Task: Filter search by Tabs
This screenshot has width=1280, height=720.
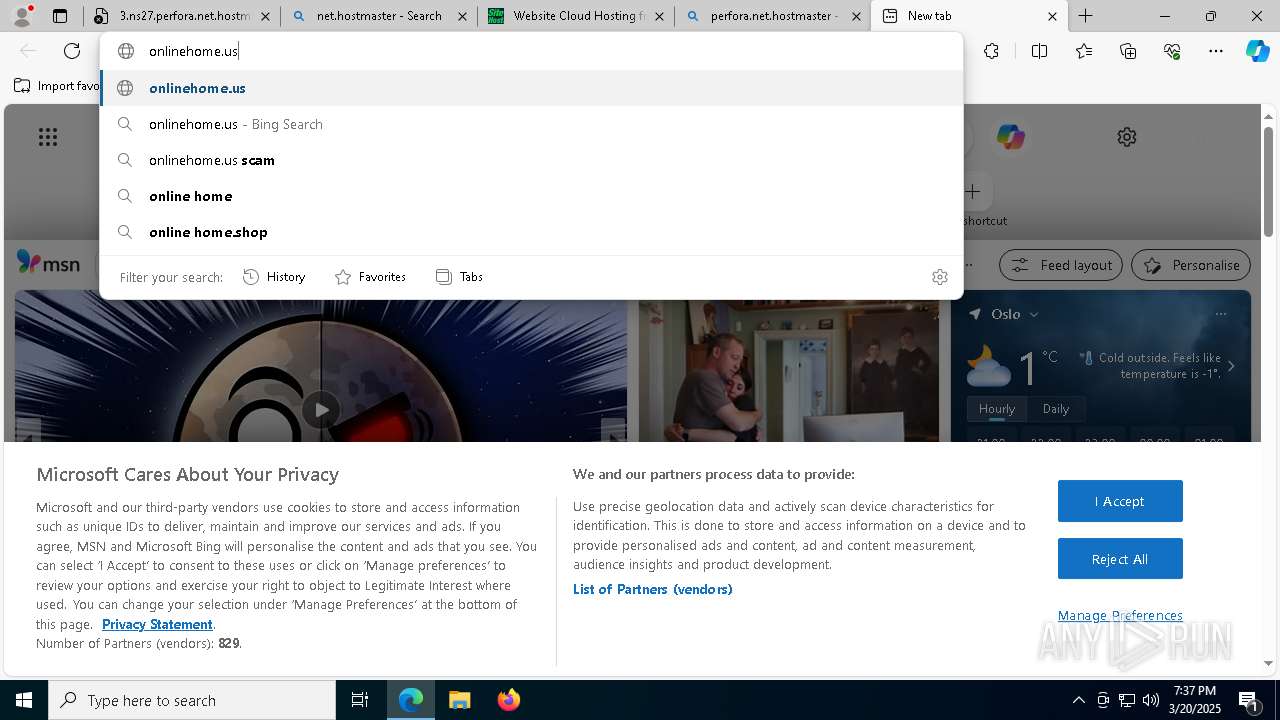Action: pyautogui.click(x=459, y=277)
